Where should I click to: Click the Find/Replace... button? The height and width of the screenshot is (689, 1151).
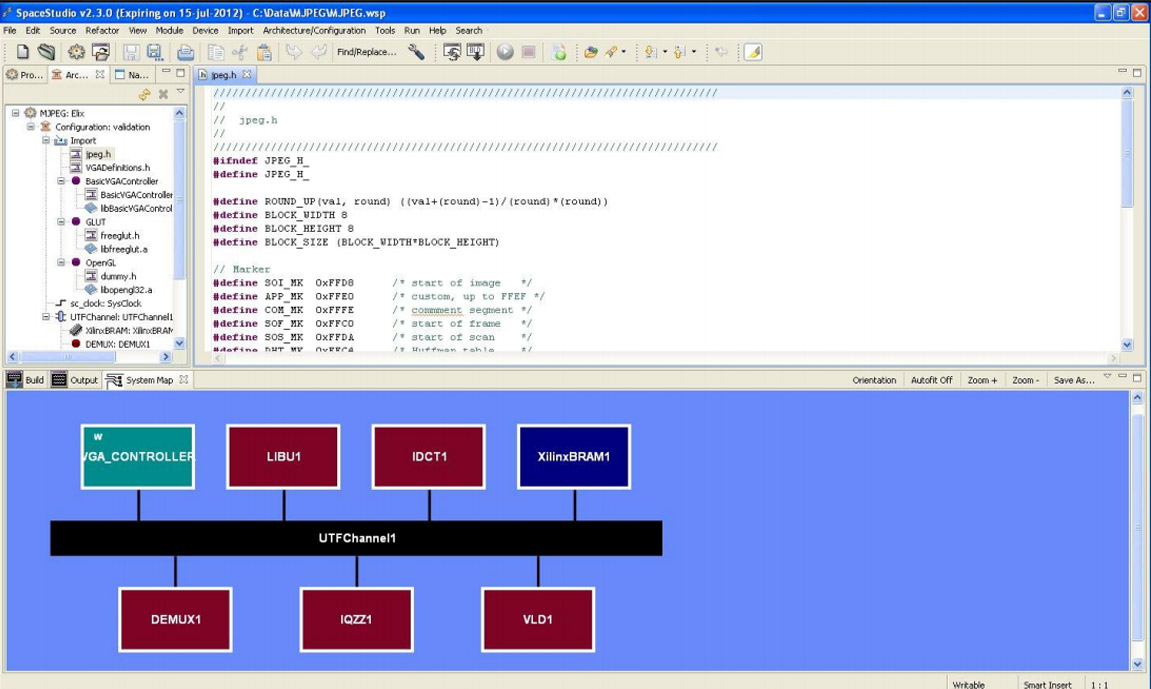coord(366,52)
